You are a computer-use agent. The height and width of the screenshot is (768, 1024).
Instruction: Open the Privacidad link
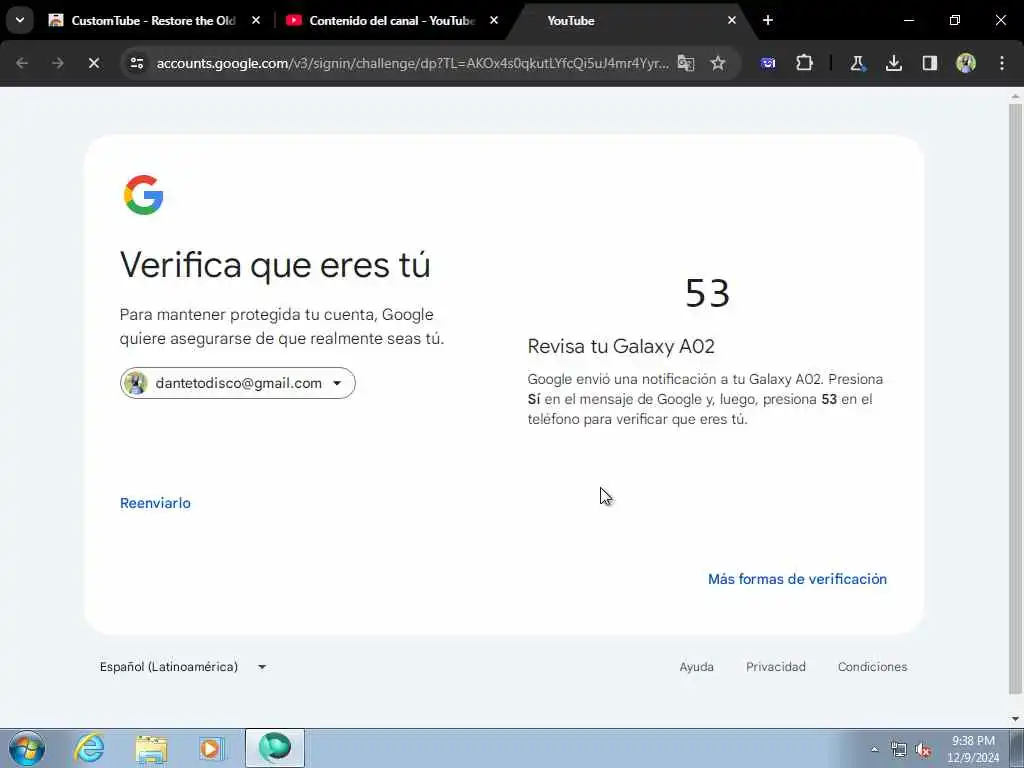click(x=776, y=667)
